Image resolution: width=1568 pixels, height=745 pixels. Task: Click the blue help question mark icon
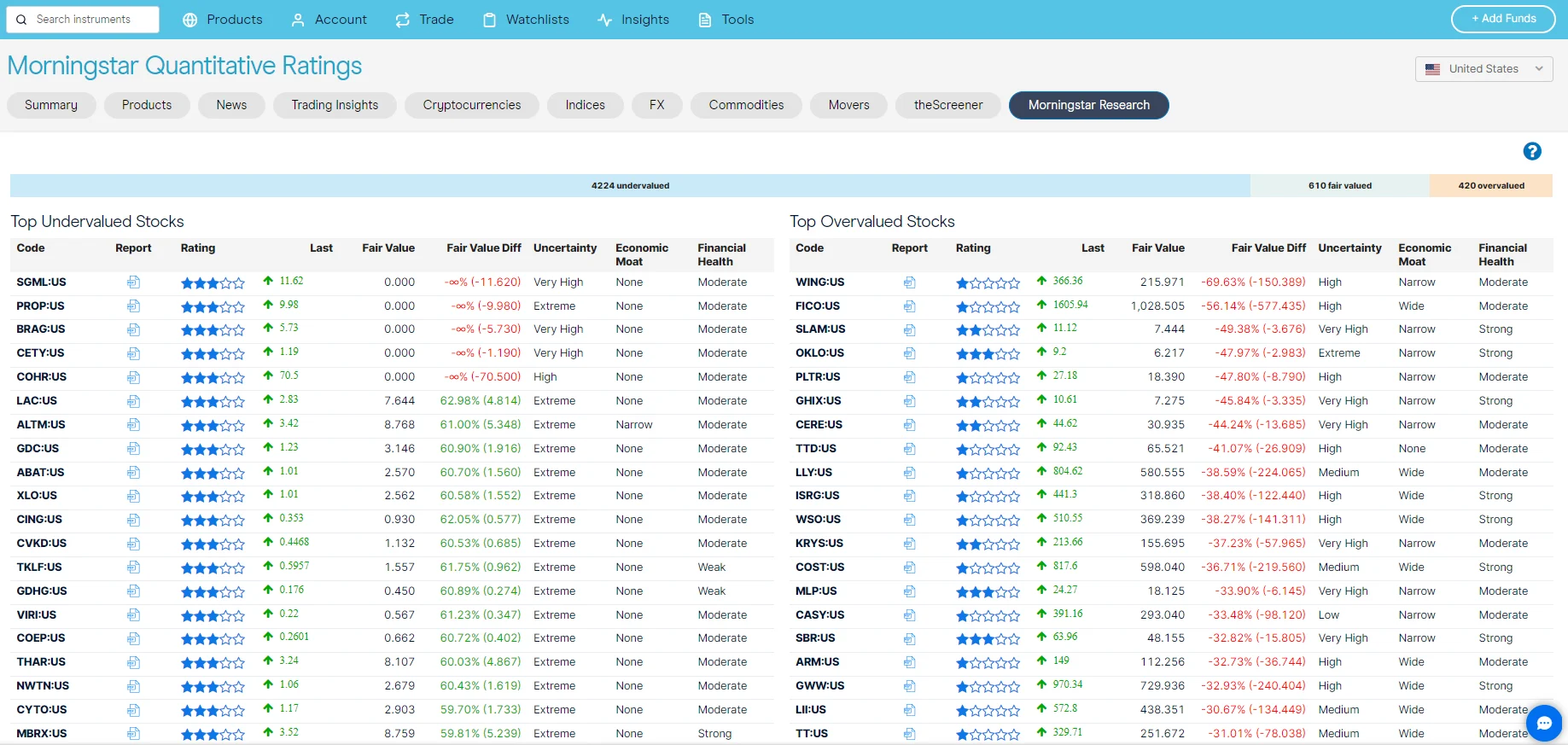[1531, 151]
